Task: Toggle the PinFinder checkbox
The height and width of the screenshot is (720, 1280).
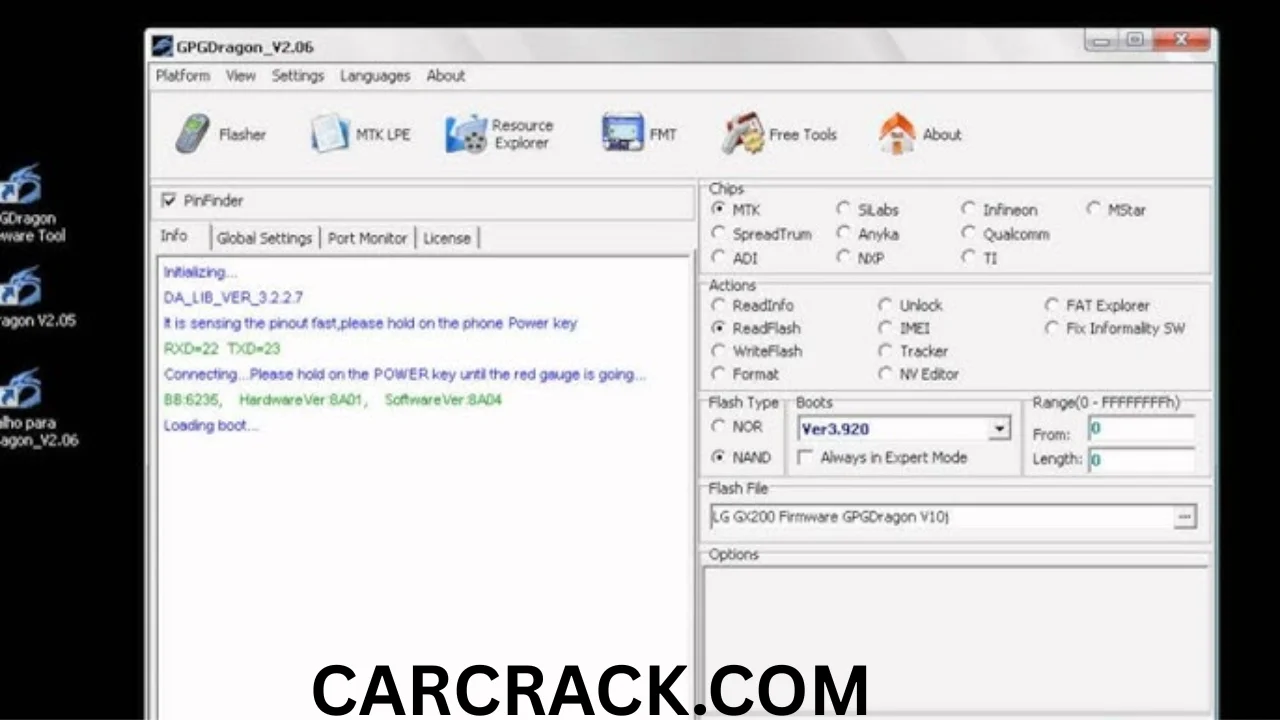Action: point(168,200)
